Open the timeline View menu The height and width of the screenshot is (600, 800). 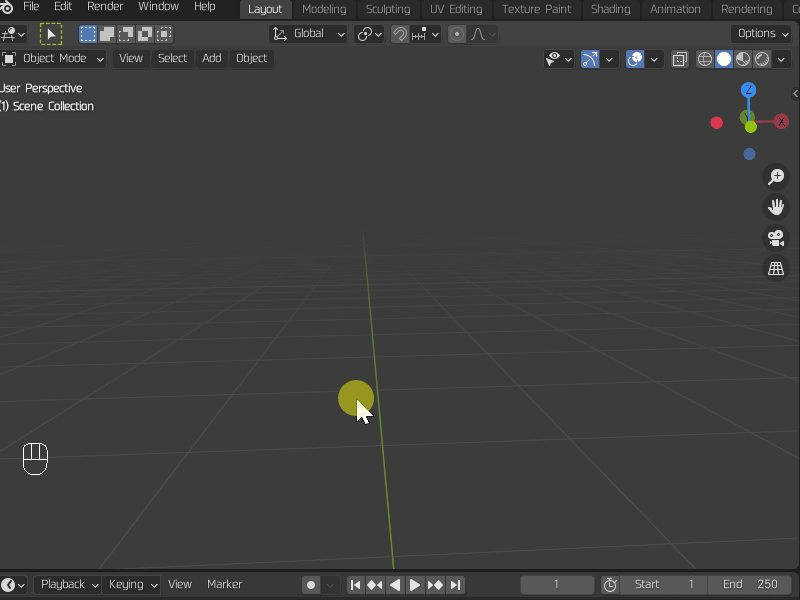pyautogui.click(x=180, y=585)
